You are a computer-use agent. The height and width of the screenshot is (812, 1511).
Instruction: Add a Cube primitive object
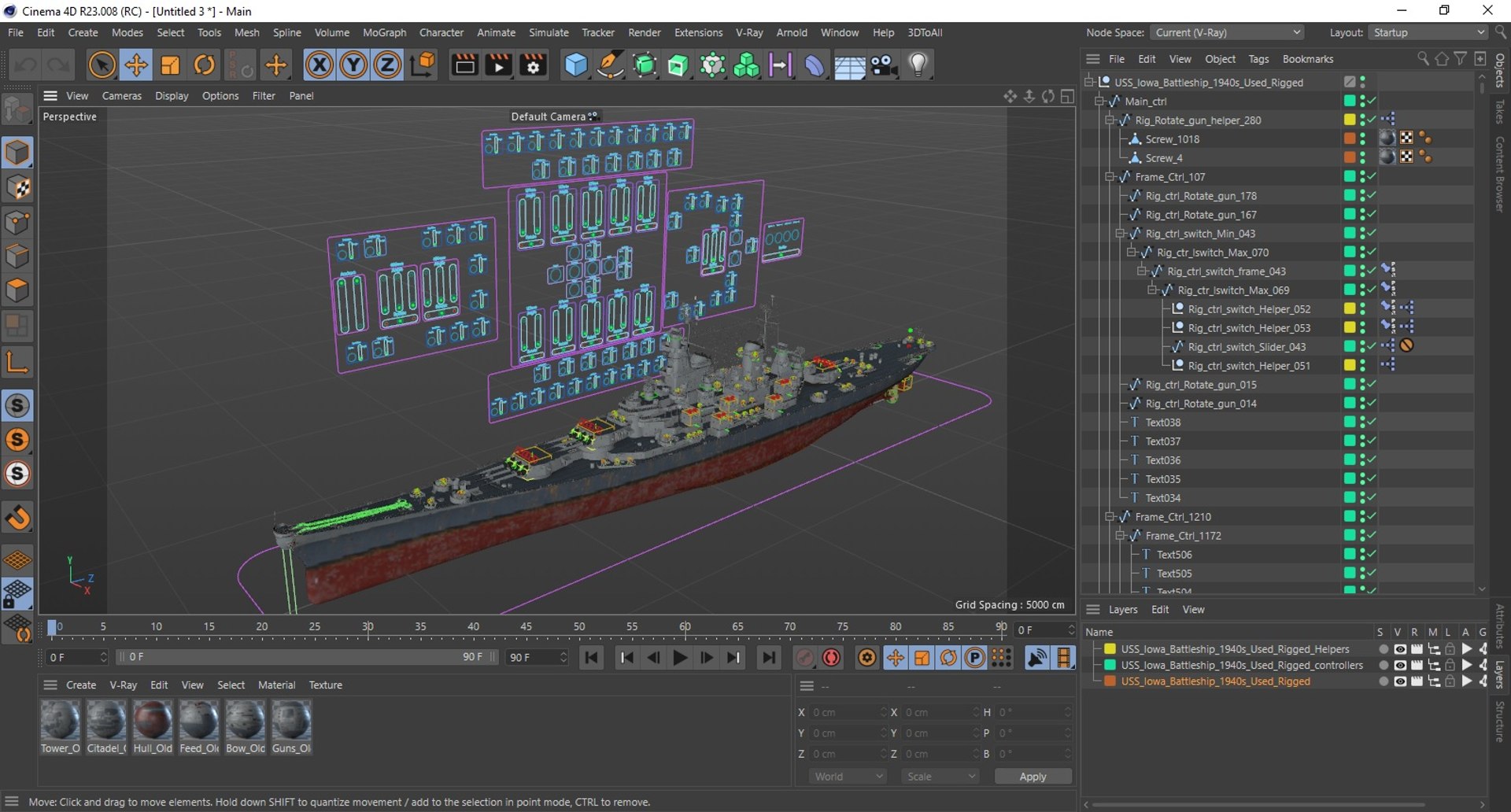tap(576, 65)
